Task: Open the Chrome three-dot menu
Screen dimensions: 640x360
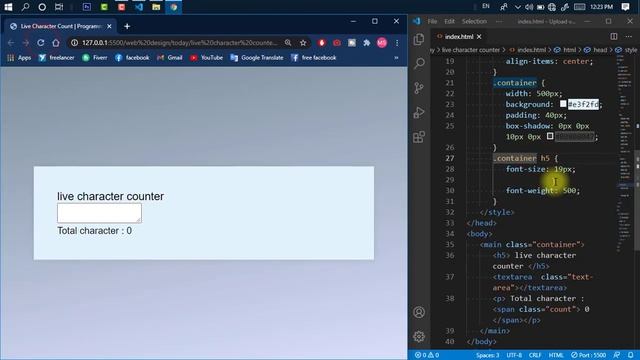Action: point(397,43)
